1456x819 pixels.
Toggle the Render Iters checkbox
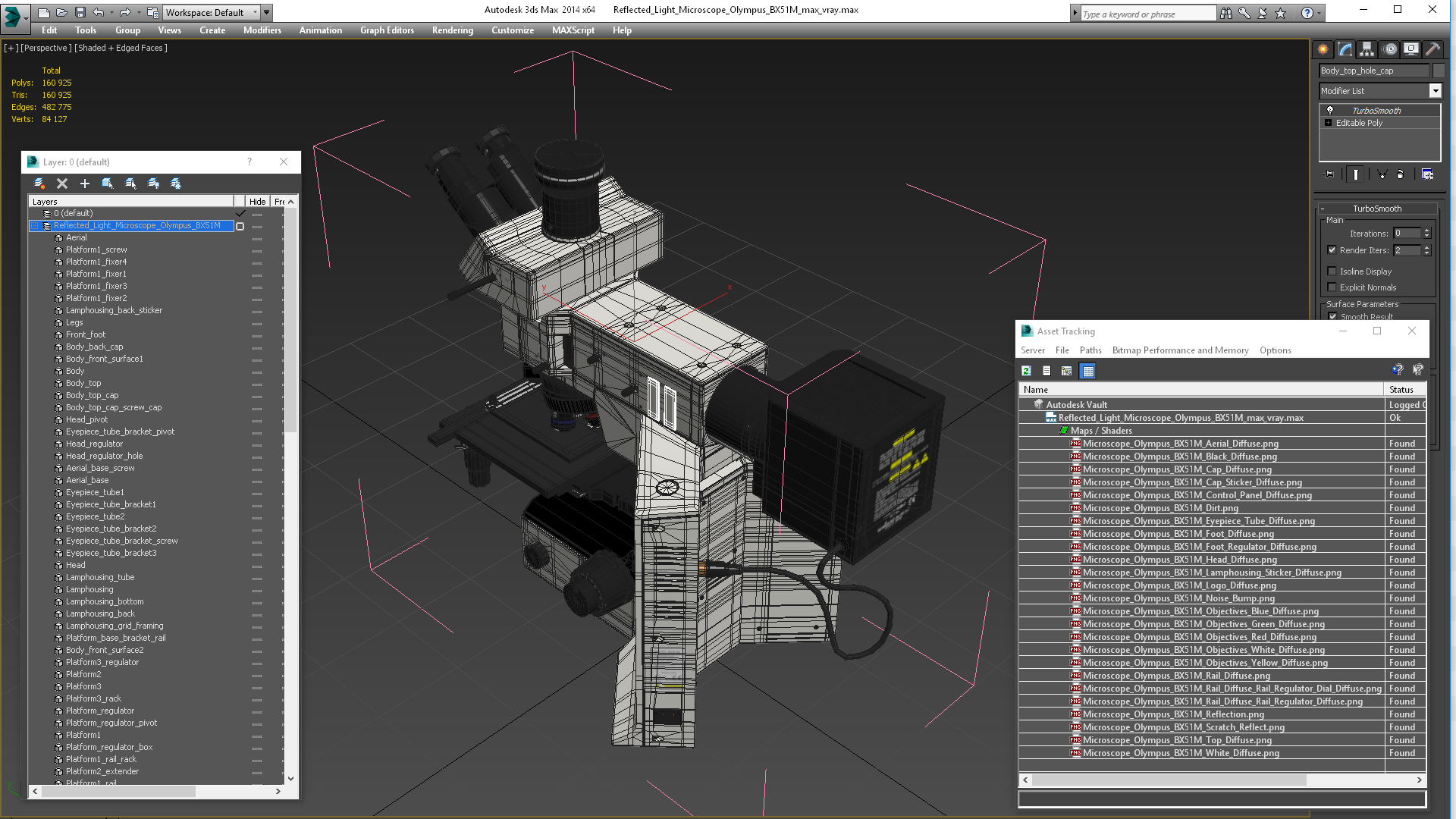click(1332, 250)
